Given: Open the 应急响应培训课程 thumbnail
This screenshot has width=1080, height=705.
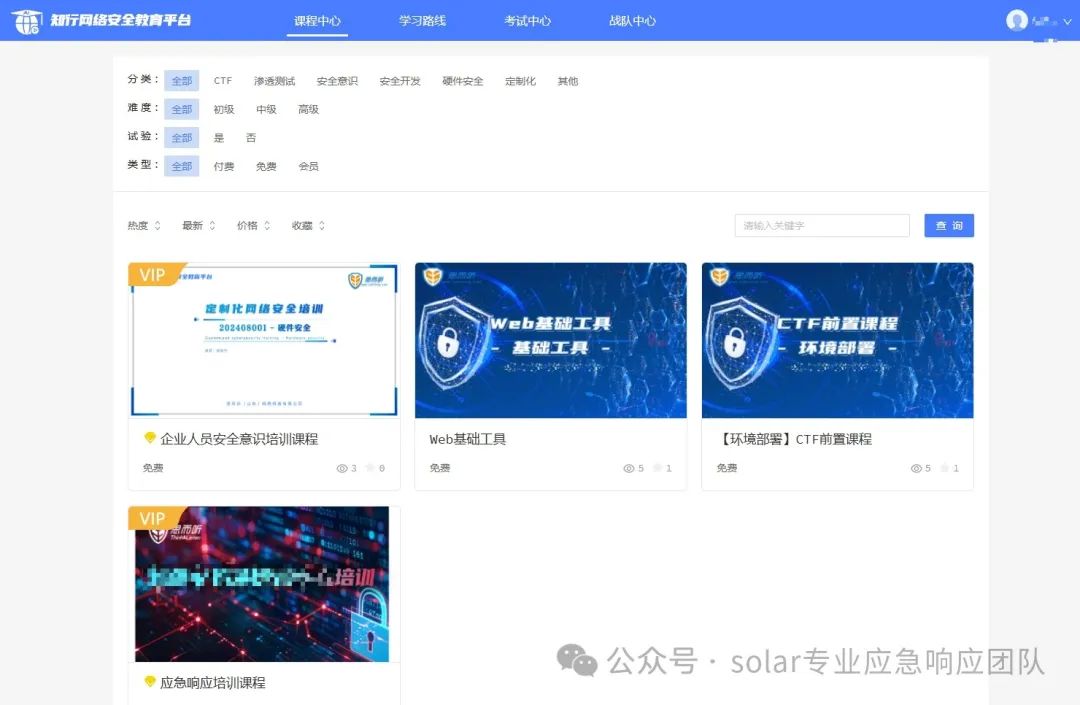Looking at the screenshot, I should pos(262,584).
